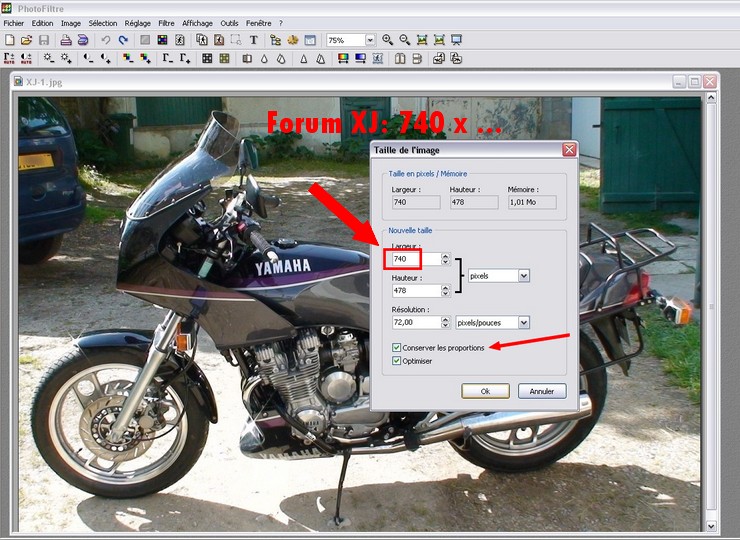This screenshot has height=540, width=740.
Task: Convert to grayscale with the grid icon
Action: 207,59
